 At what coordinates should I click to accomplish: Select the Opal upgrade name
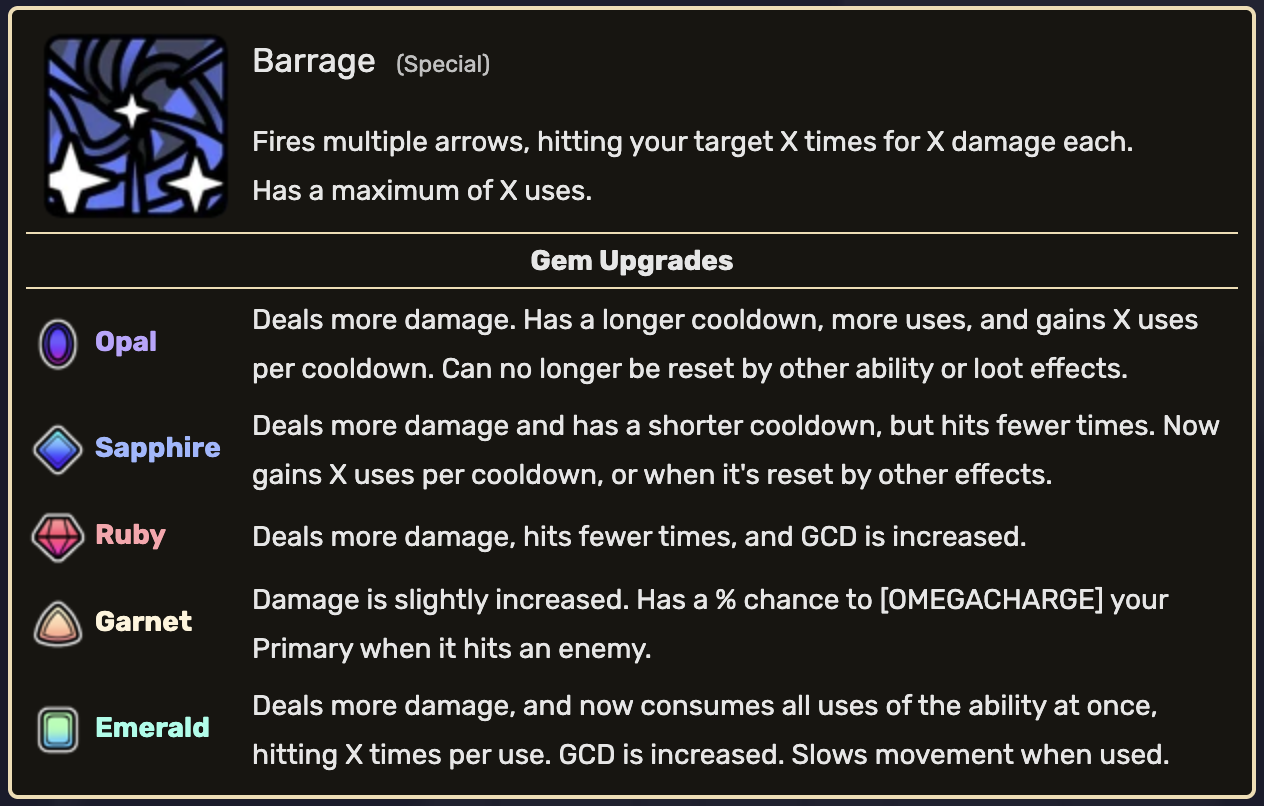[126, 342]
